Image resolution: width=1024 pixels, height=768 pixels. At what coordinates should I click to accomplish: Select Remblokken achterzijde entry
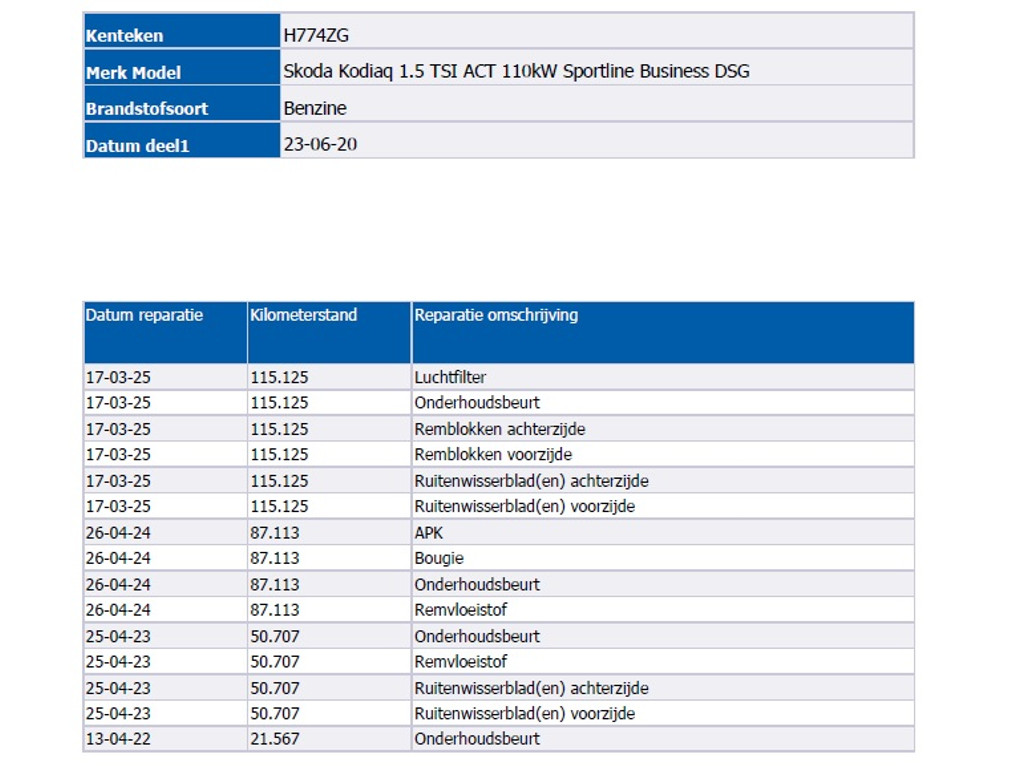(x=500, y=429)
